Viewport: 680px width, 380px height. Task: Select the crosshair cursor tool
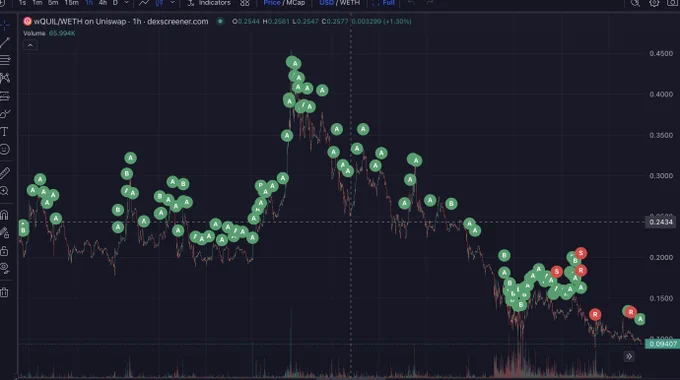coord(5,25)
